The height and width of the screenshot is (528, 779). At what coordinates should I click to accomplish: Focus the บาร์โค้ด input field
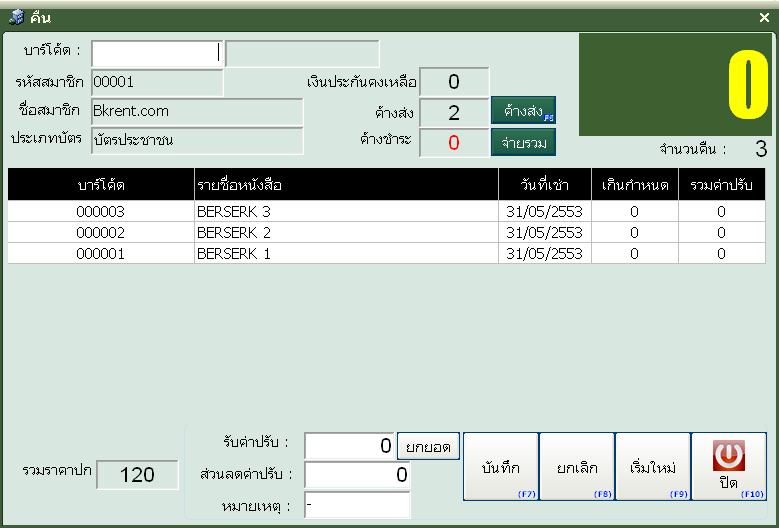(x=156, y=53)
